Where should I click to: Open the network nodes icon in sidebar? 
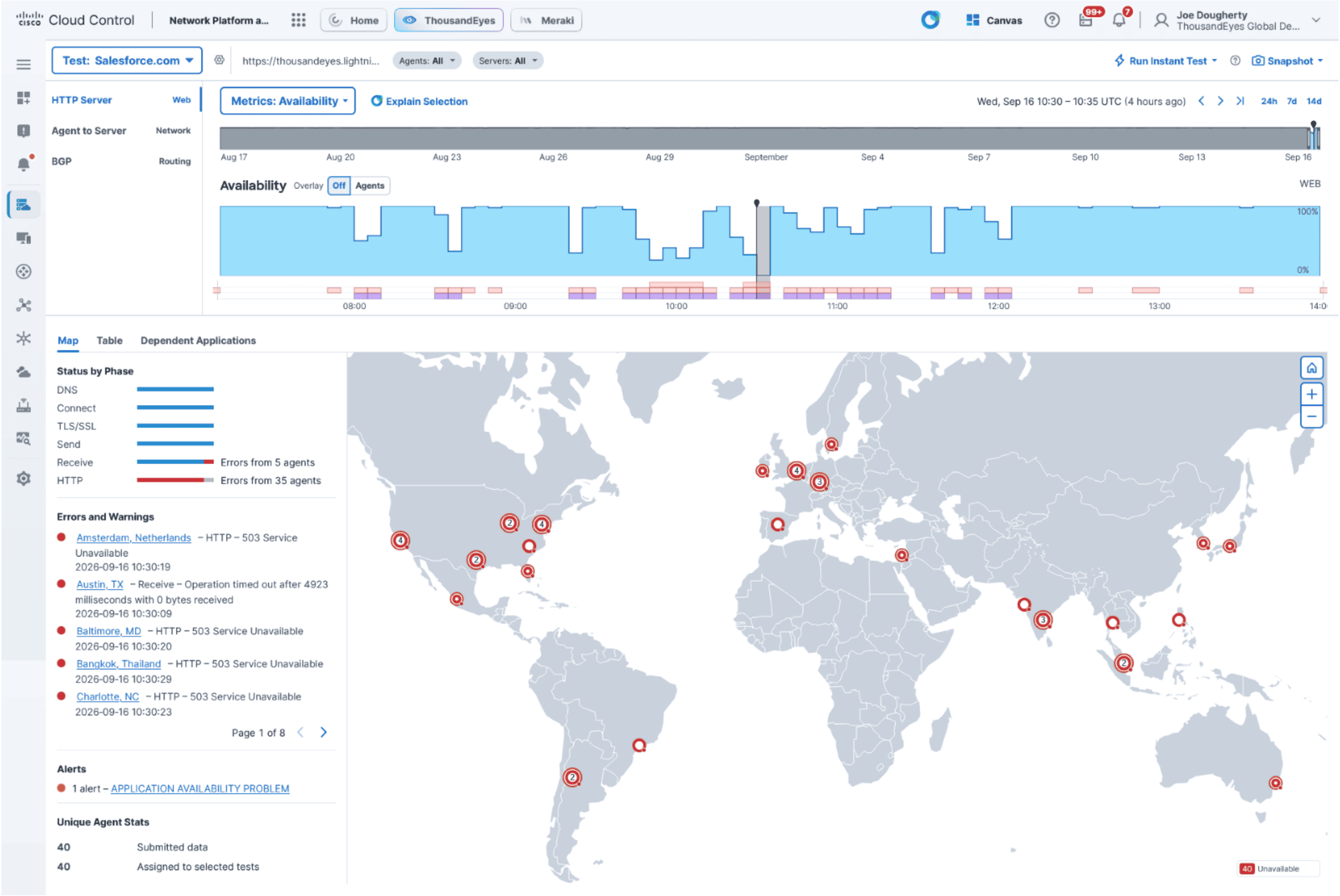(23, 305)
